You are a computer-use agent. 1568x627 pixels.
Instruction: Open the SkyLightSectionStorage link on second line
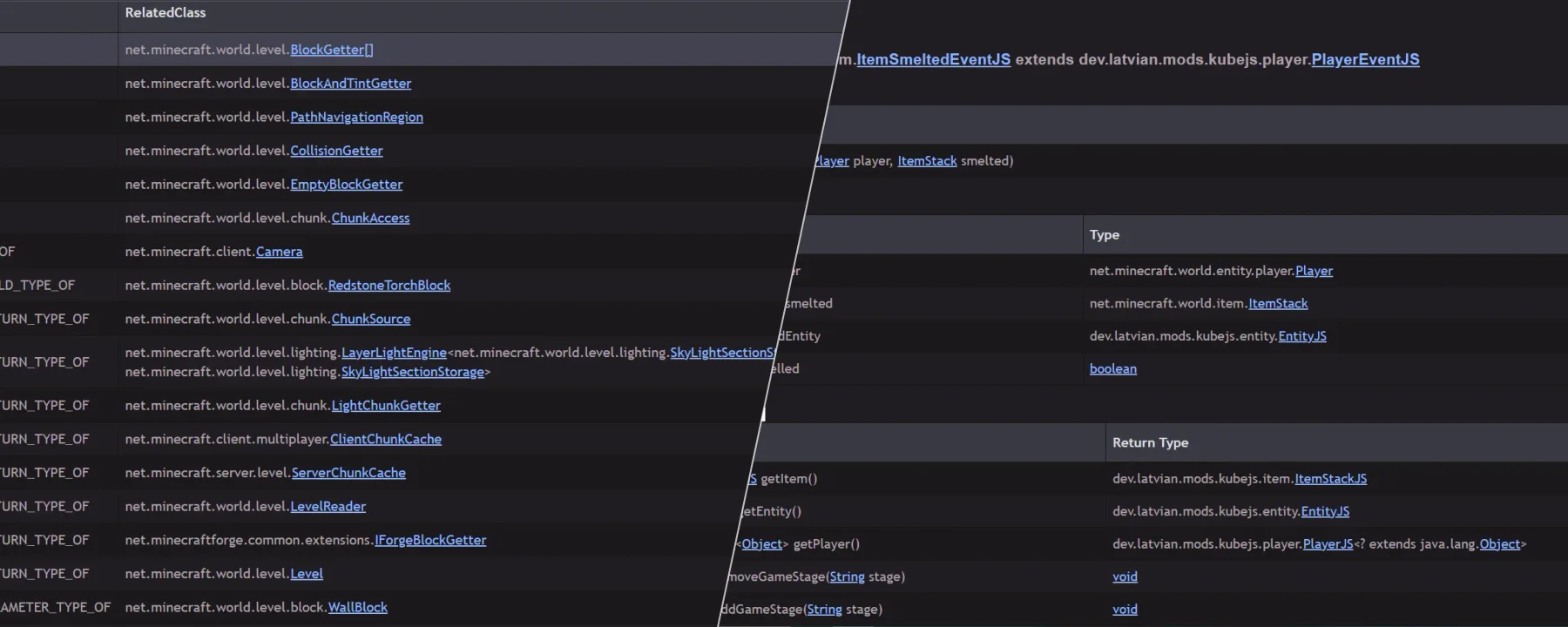[x=412, y=372]
